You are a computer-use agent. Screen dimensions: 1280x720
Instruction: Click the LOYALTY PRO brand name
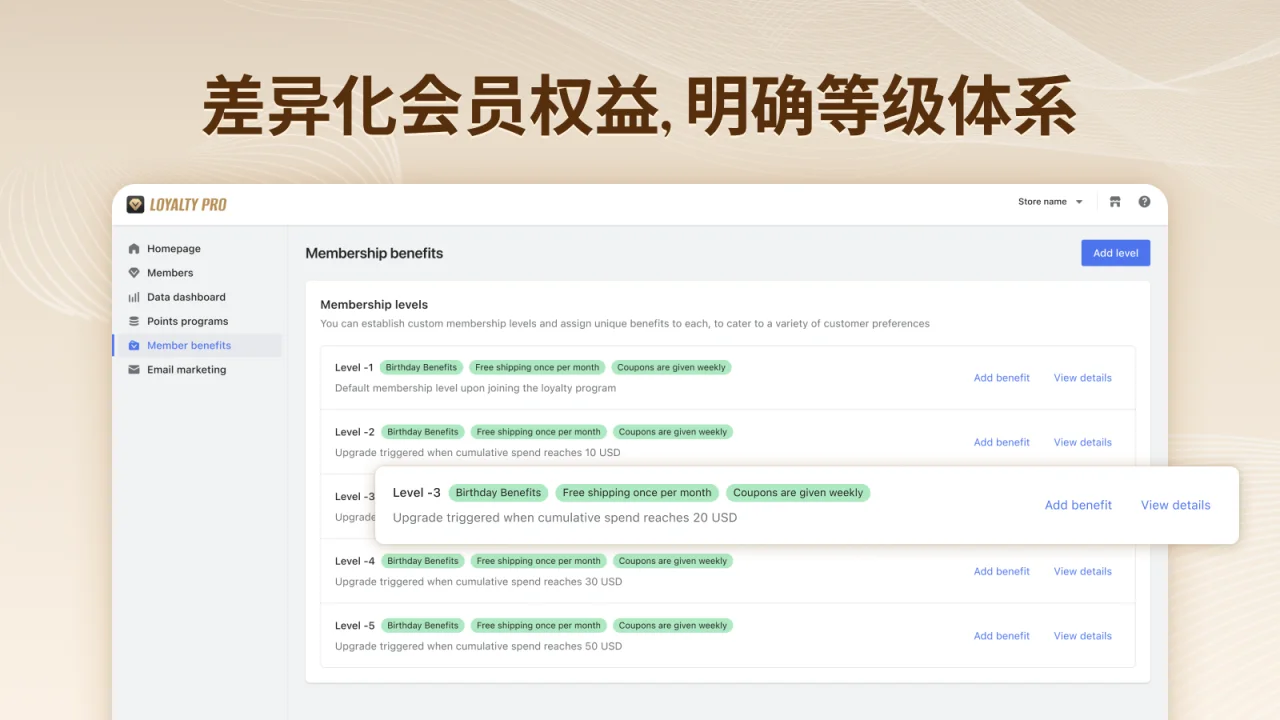point(188,204)
